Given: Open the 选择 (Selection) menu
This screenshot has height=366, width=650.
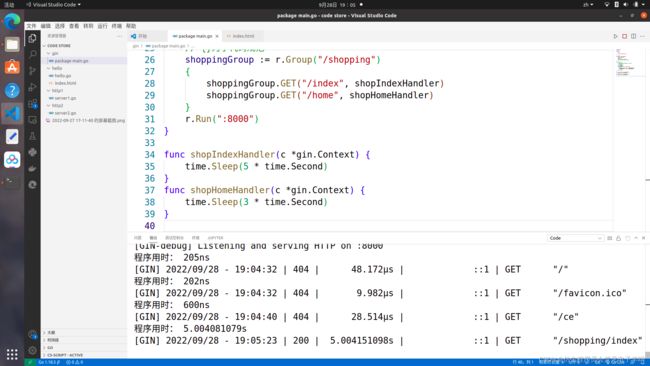Looking at the screenshot, I should (x=60, y=26).
